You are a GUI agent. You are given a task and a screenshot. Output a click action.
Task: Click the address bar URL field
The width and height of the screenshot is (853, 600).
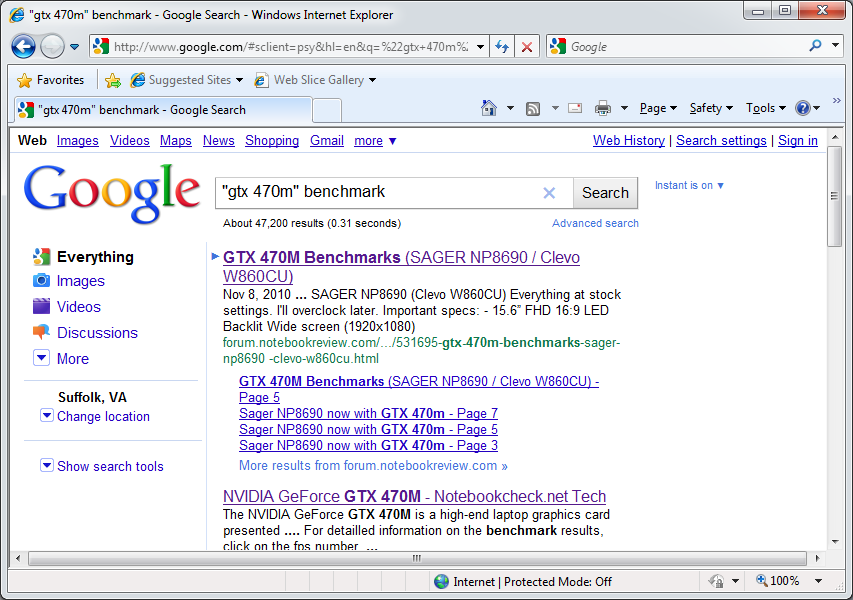tap(290, 47)
